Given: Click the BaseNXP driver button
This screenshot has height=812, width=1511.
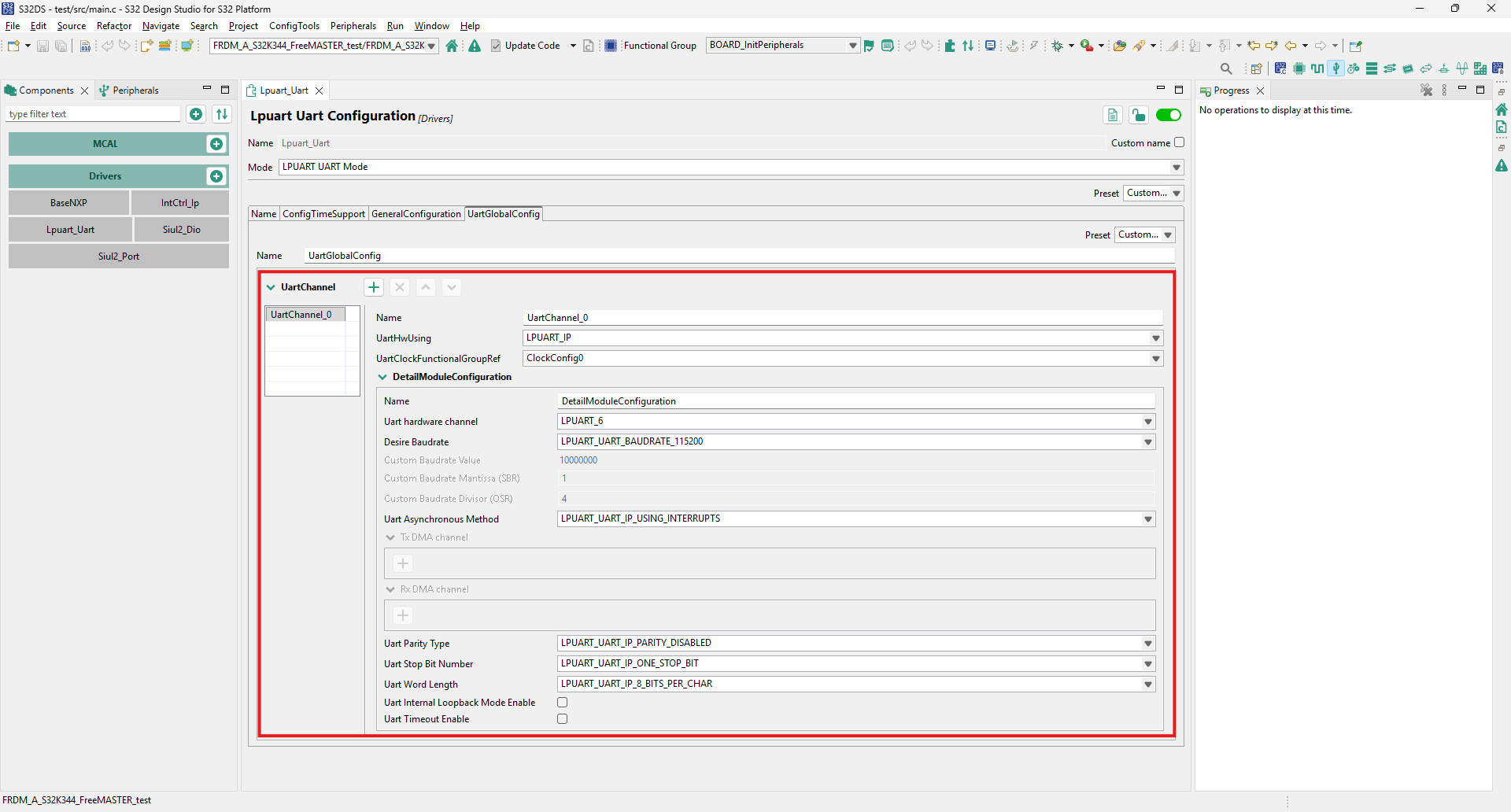Looking at the screenshot, I should coord(68,203).
